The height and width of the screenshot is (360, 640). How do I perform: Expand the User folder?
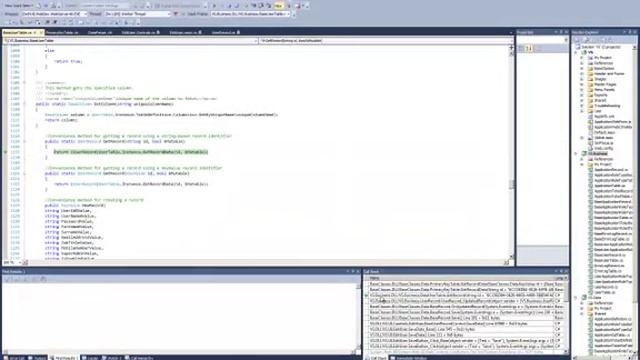coord(582,111)
